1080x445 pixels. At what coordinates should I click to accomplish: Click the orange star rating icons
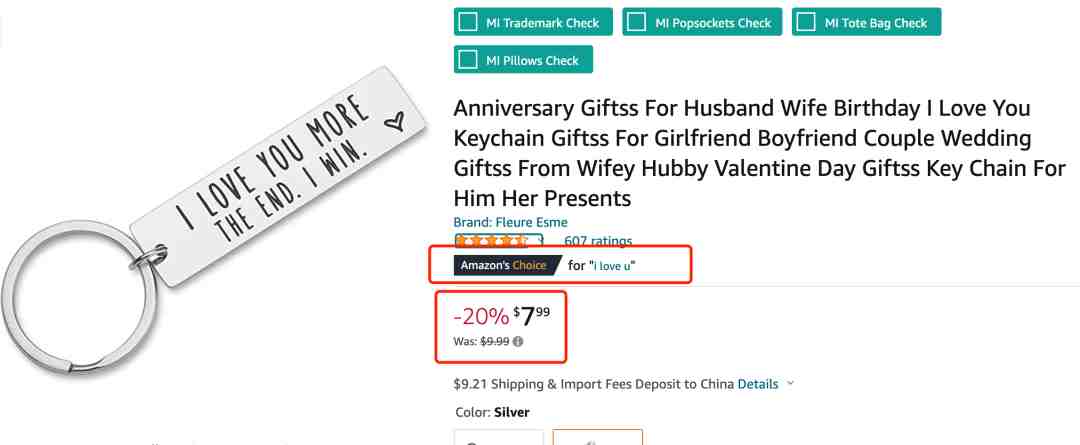(490, 241)
